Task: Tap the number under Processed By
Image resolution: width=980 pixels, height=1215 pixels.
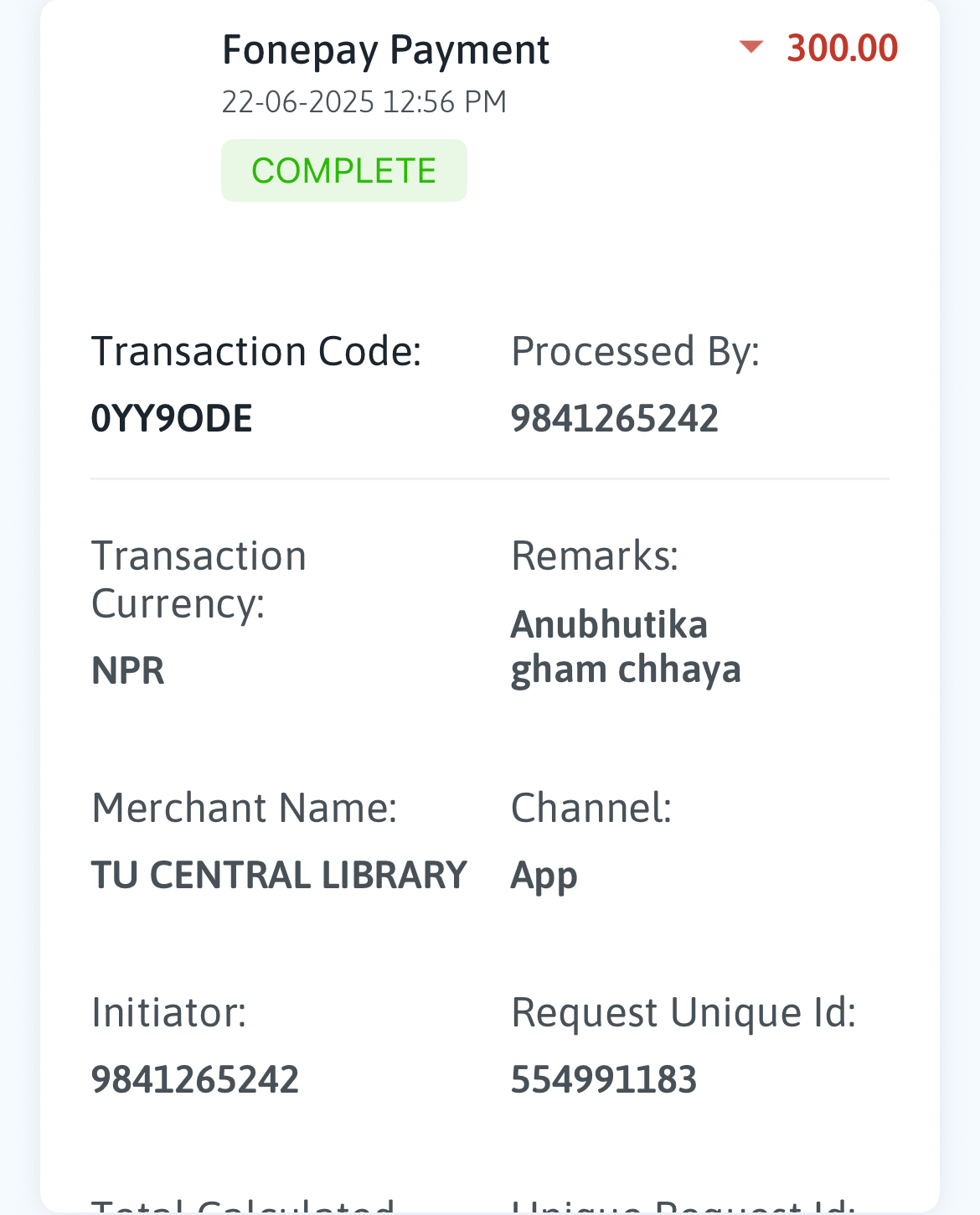Action: click(615, 419)
